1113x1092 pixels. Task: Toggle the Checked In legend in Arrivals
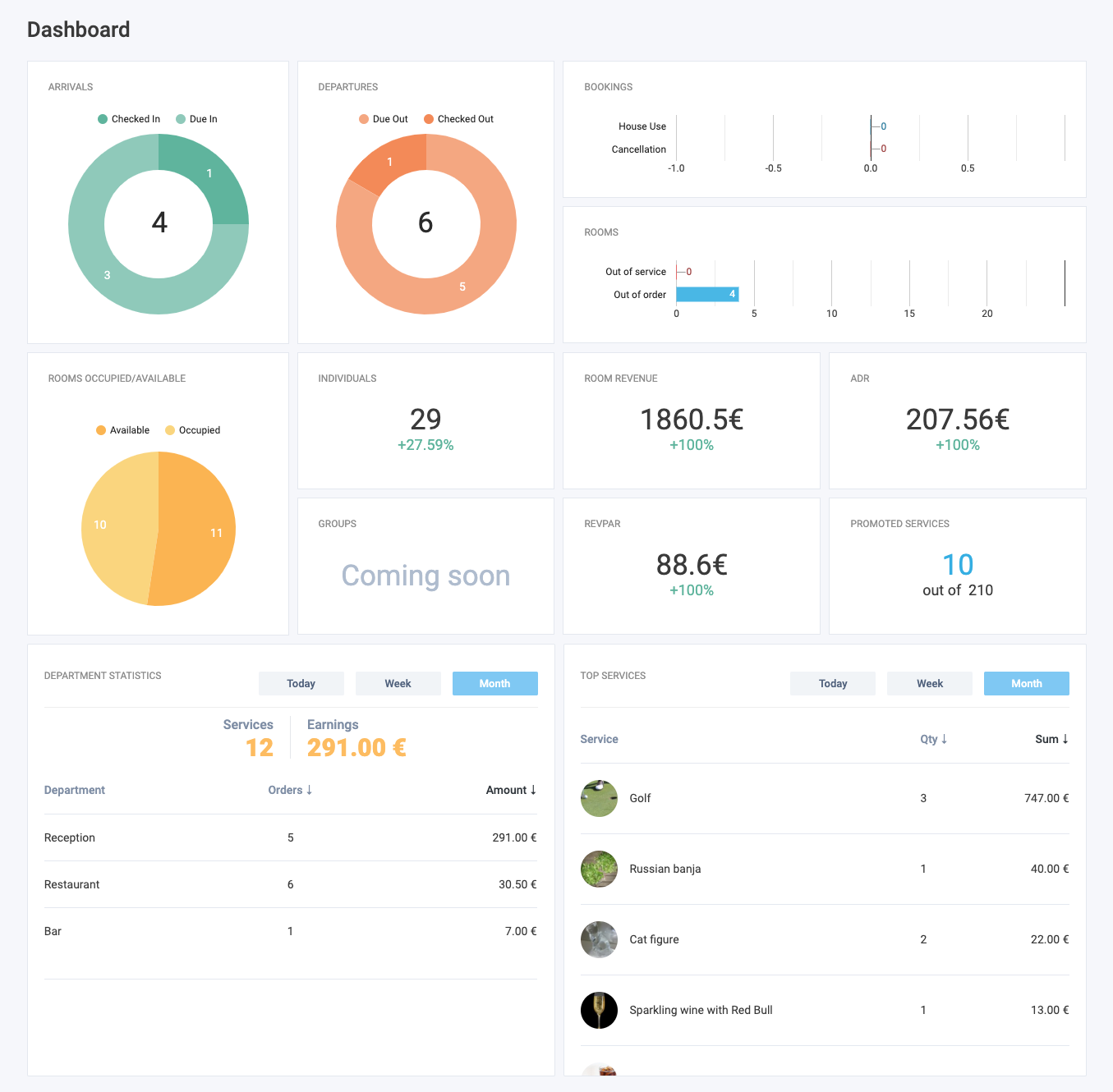pos(129,119)
